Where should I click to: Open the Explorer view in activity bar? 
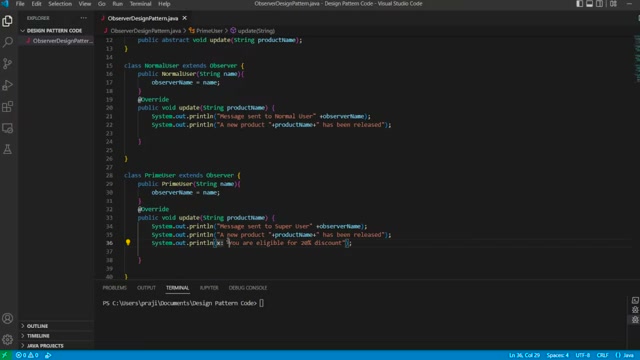(x=7, y=21)
